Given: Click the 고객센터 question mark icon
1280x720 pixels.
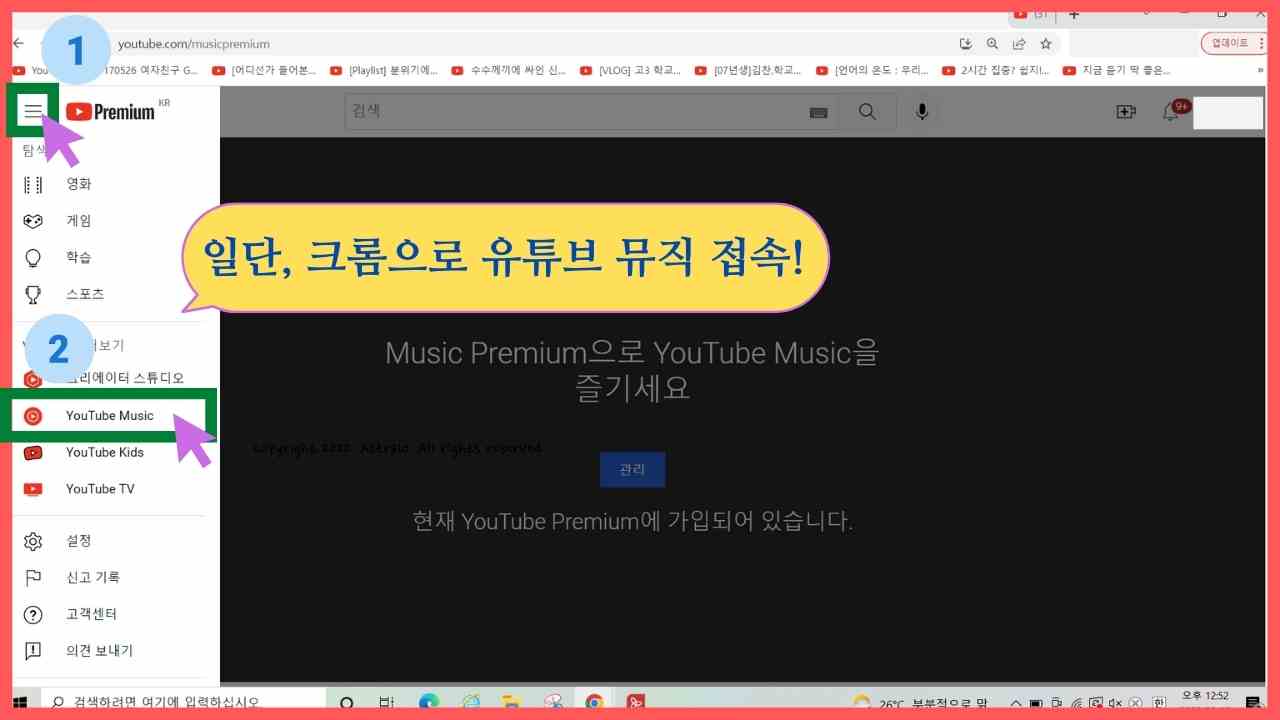Looking at the screenshot, I should [33, 614].
